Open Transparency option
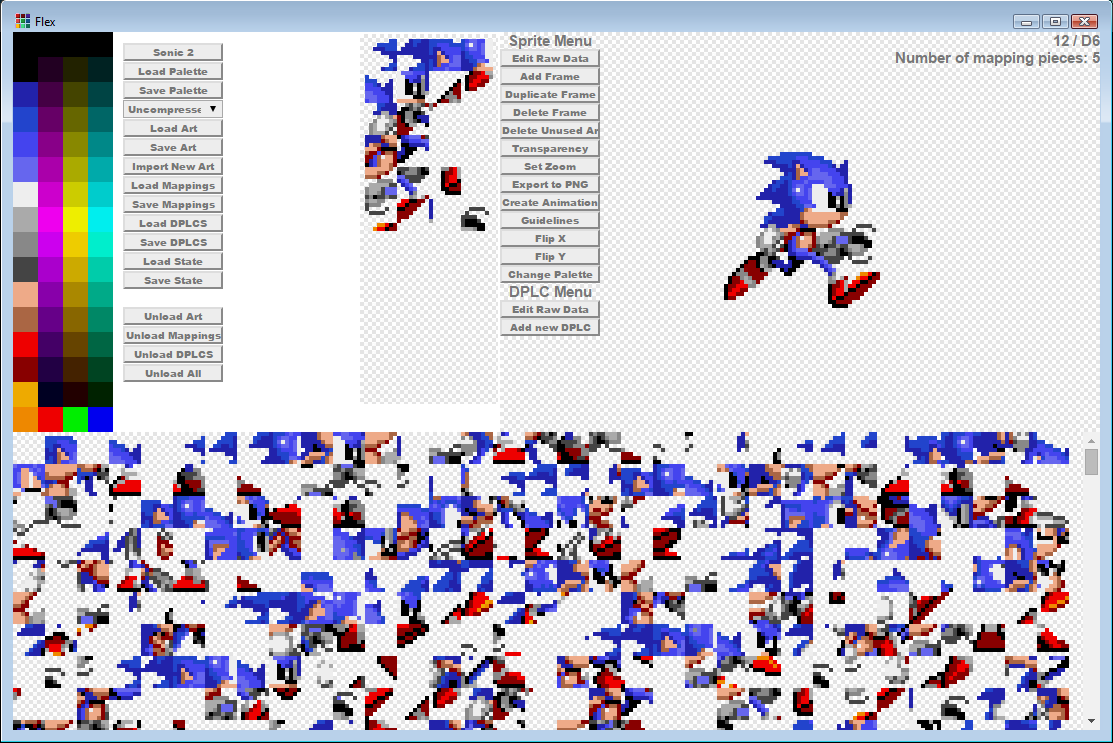1113x743 pixels. point(550,148)
